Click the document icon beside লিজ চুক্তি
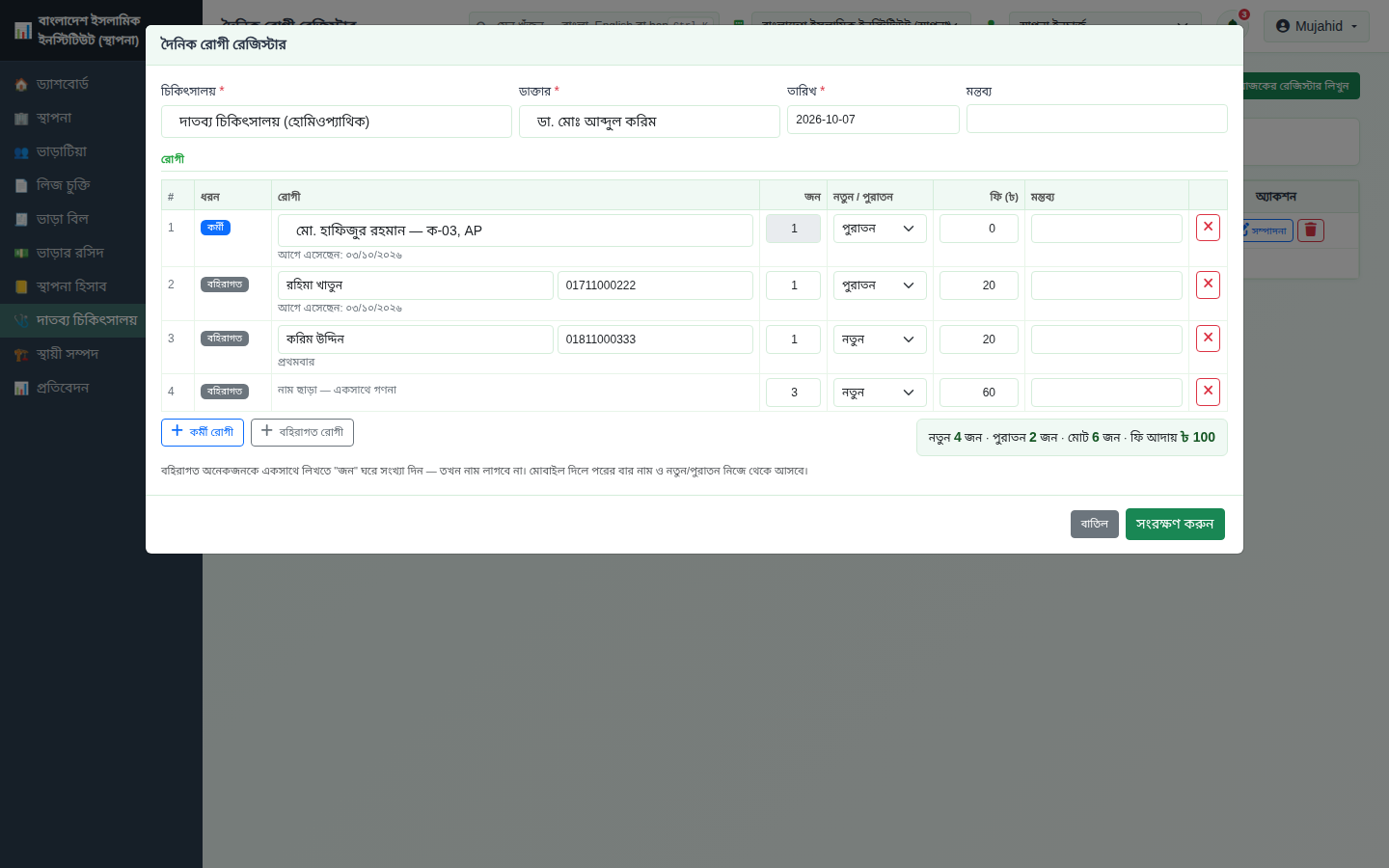 point(21,186)
